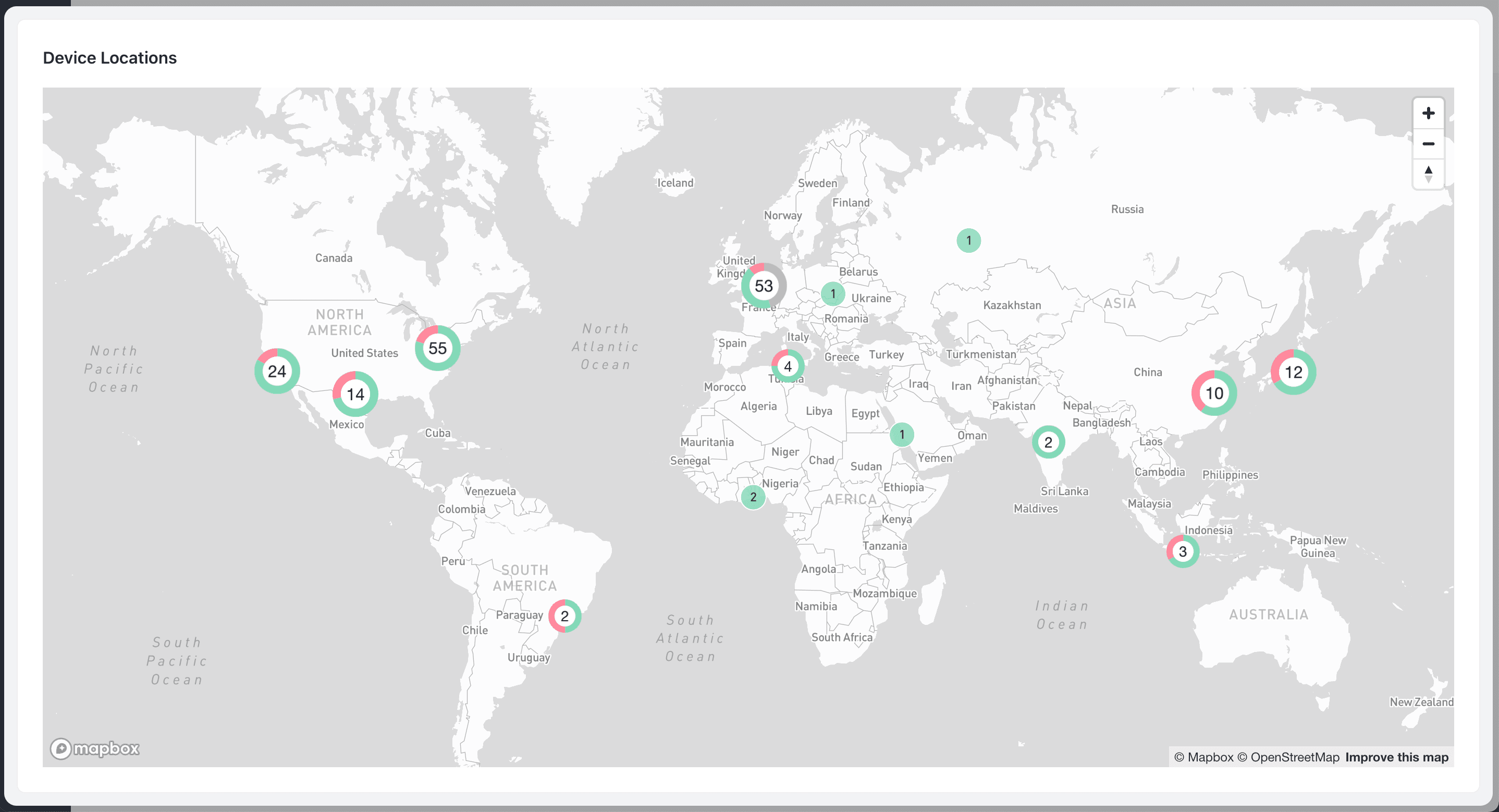Click the 2-device marker near Nigeria
The height and width of the screenshot is (812, 1499).
pos(753,497)
